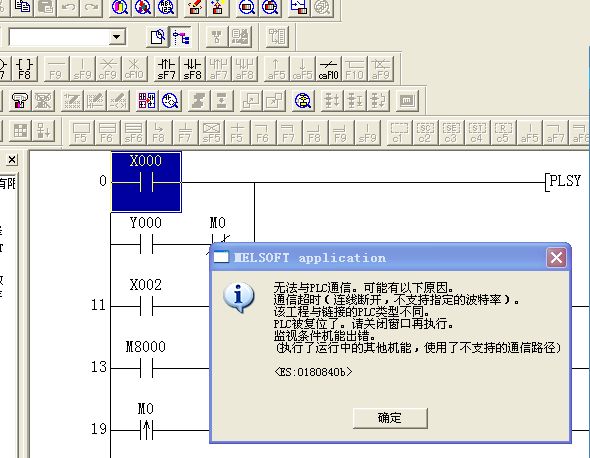Toggle the project data list tree button
This screenshot has width=590, height=458.
click(181, 37)
